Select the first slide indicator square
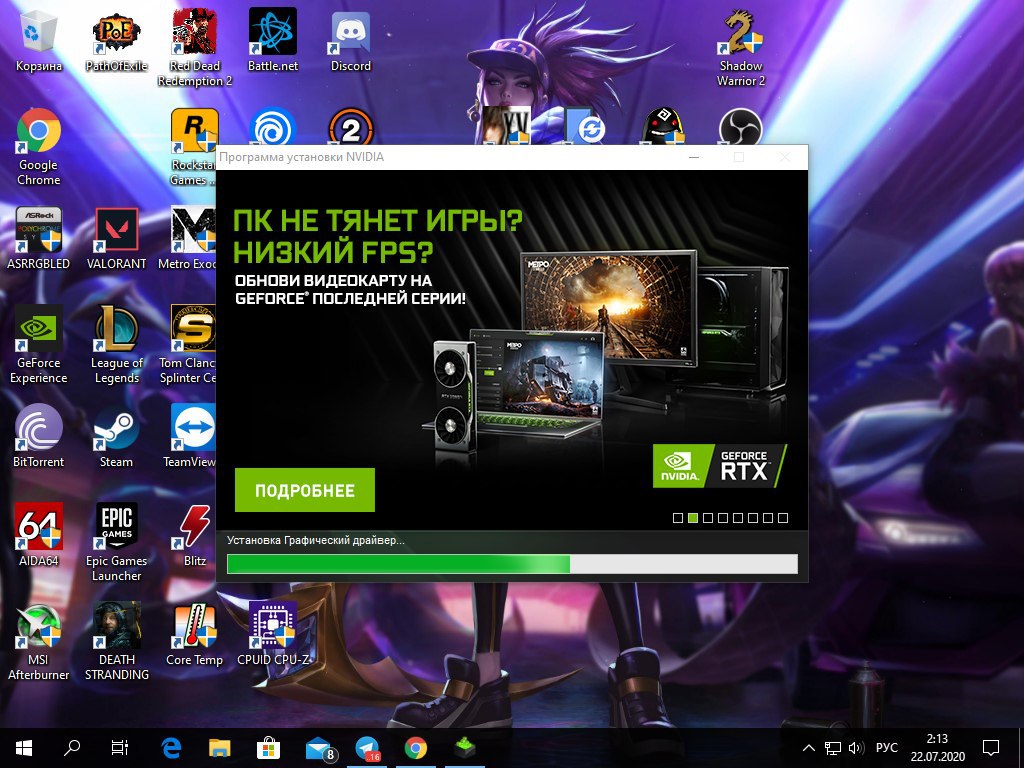The width and height of the screenshot is (1024, 768). 678,518
